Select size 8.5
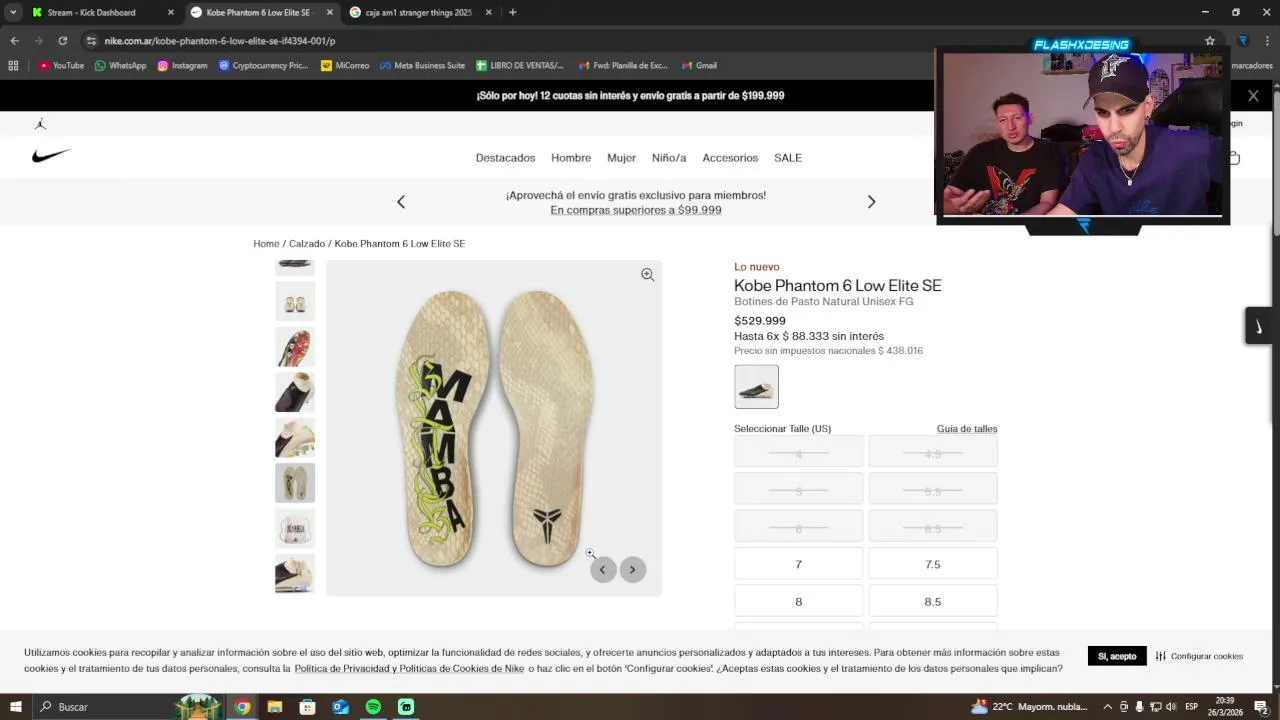 tap(932, 601)
